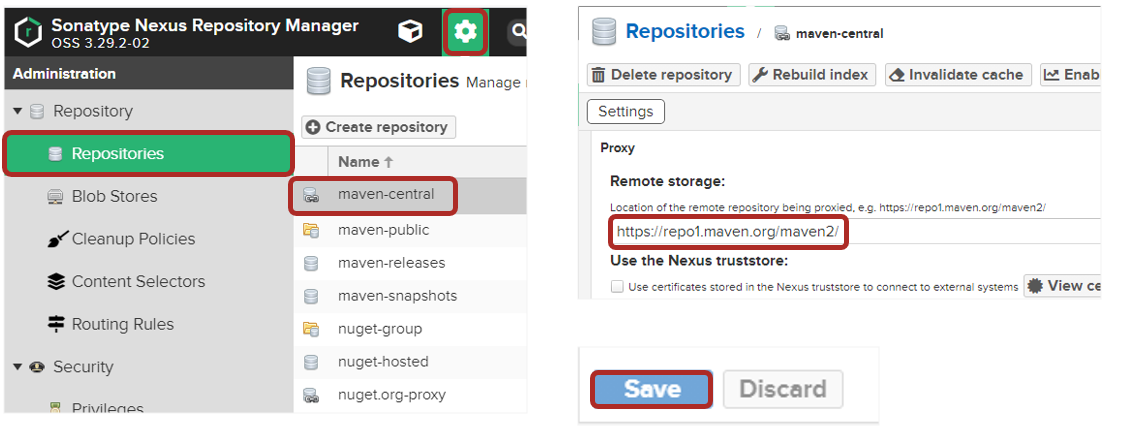Select the maven-central repository row
The height and width of the screenshot is (431, 1143).
tap(385, 194)
